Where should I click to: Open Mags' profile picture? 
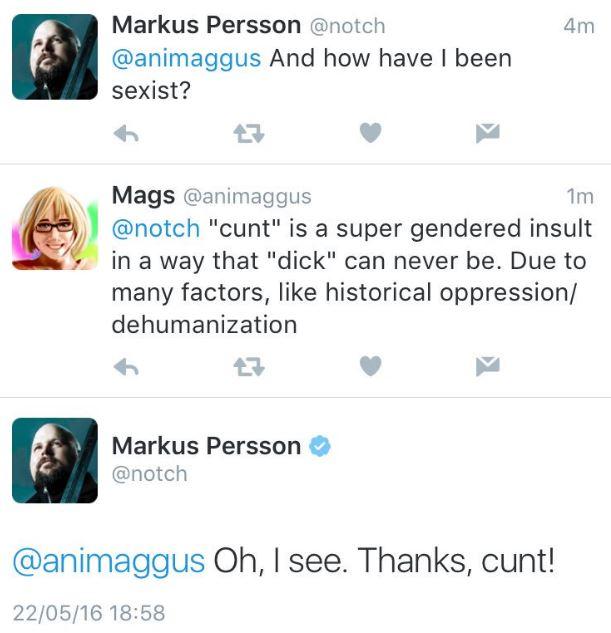[55, 227]
